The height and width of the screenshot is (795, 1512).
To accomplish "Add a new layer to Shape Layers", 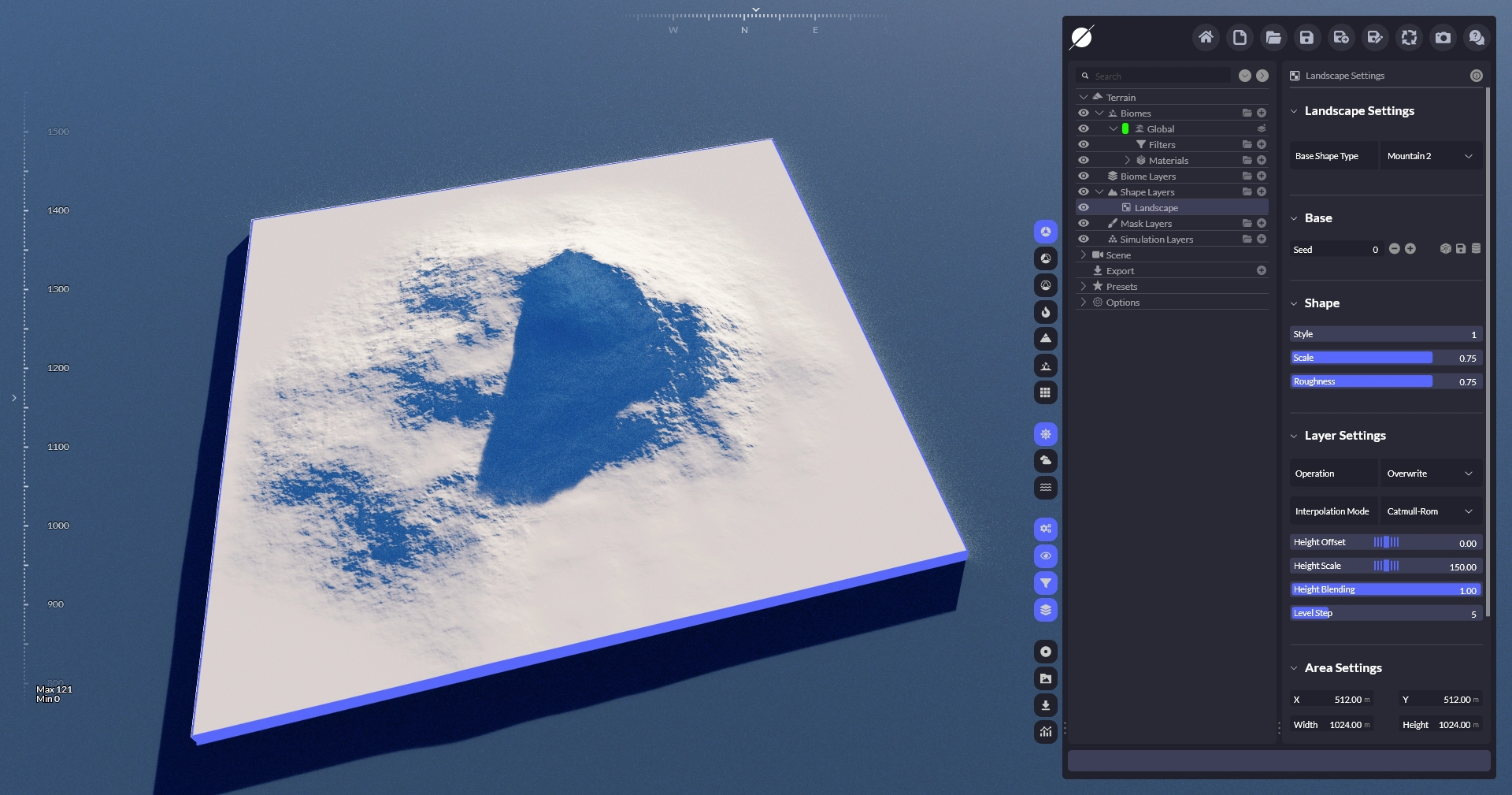I will [1262, 191].
